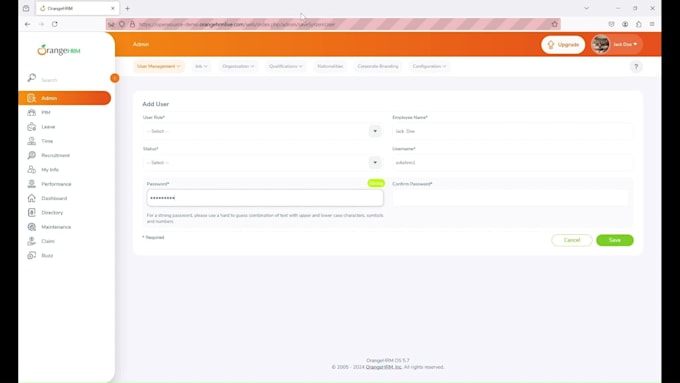The width and height of the screenshot is (680, 383).
Task: Open the Buzz icon
Action: pyautogui.click(x=32, y=255)
